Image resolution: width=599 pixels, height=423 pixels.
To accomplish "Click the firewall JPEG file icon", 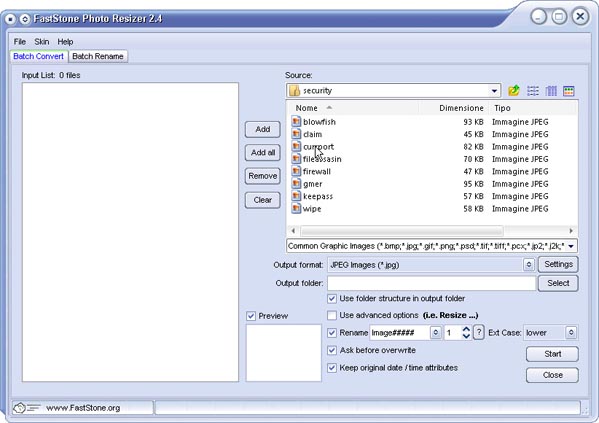I will [x=296, y=171].
